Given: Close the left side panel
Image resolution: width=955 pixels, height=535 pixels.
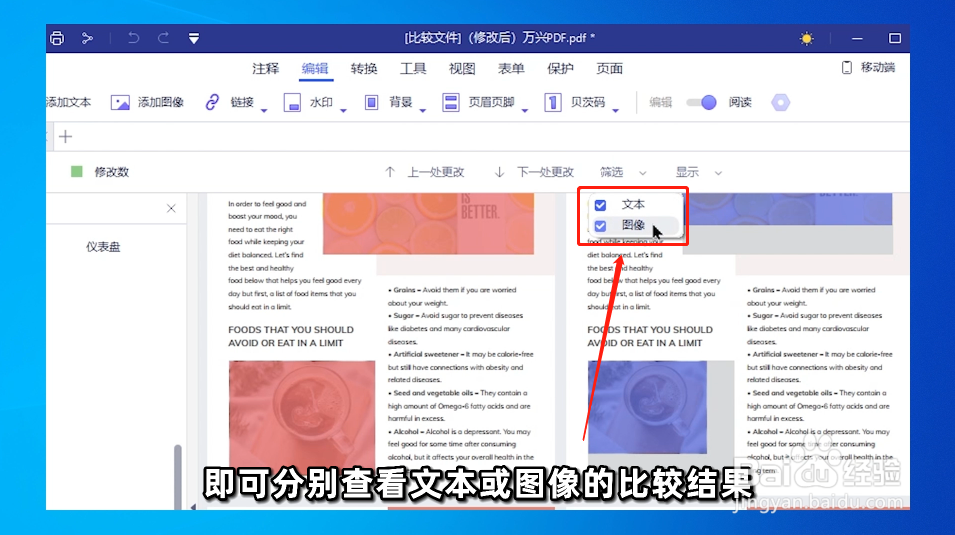Looking at the screenshot, I should pos(171,208).
